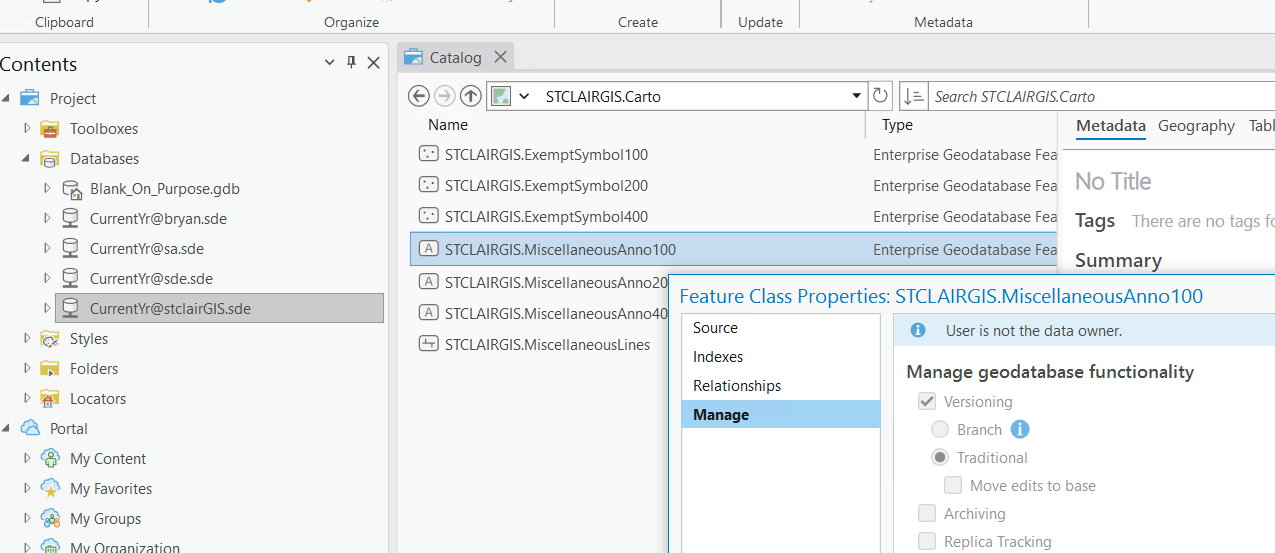Close the Catalog view tab
1275x553 pixels.
pos(501,57)
